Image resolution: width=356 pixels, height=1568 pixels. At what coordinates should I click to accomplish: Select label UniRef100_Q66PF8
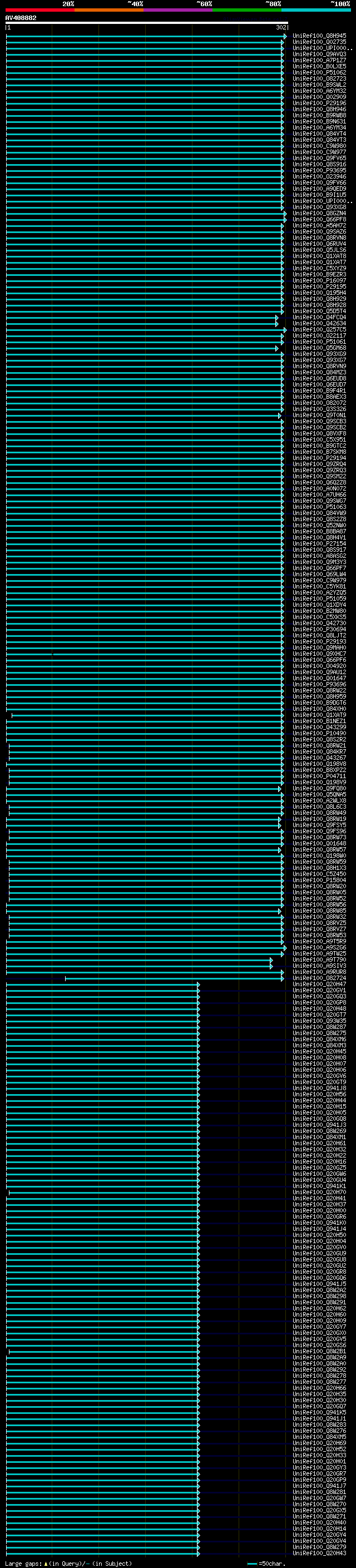[x=319, y=219]
